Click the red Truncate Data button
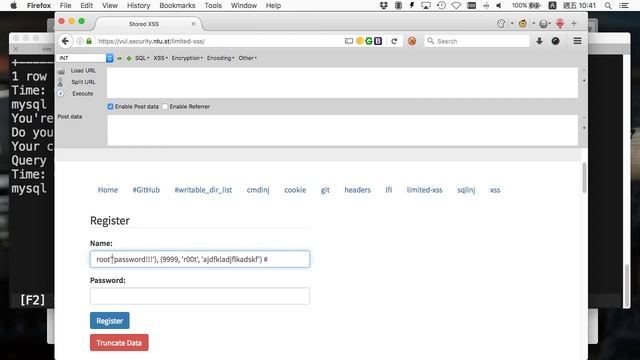Screen dimensions: 640x360 pos(119,342)
